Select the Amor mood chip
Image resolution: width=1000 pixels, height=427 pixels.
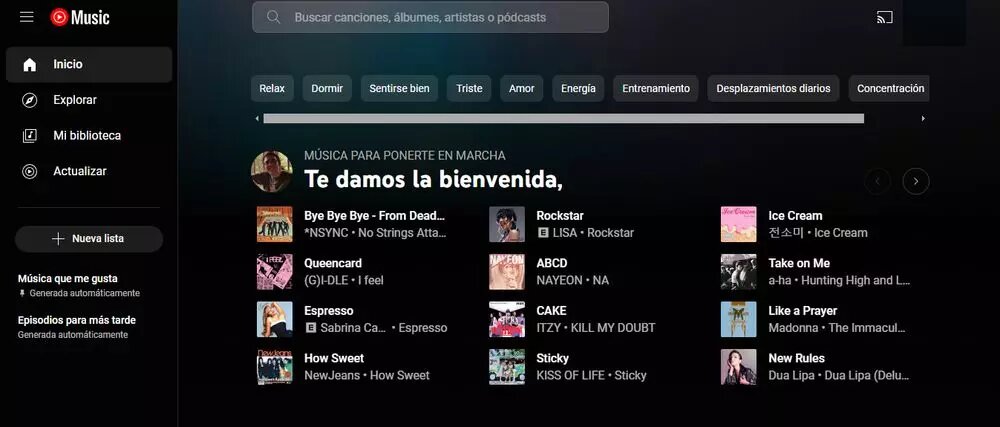(522, 89)
